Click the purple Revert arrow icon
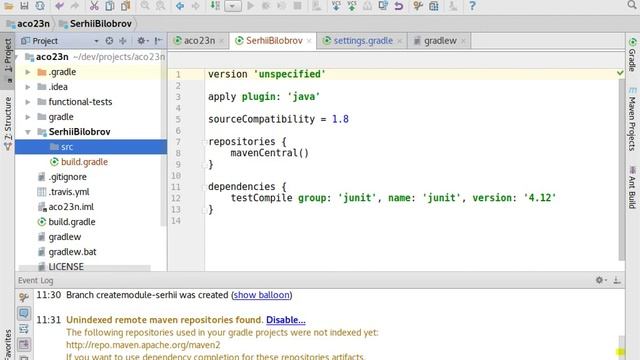 [x=398, y=6]
